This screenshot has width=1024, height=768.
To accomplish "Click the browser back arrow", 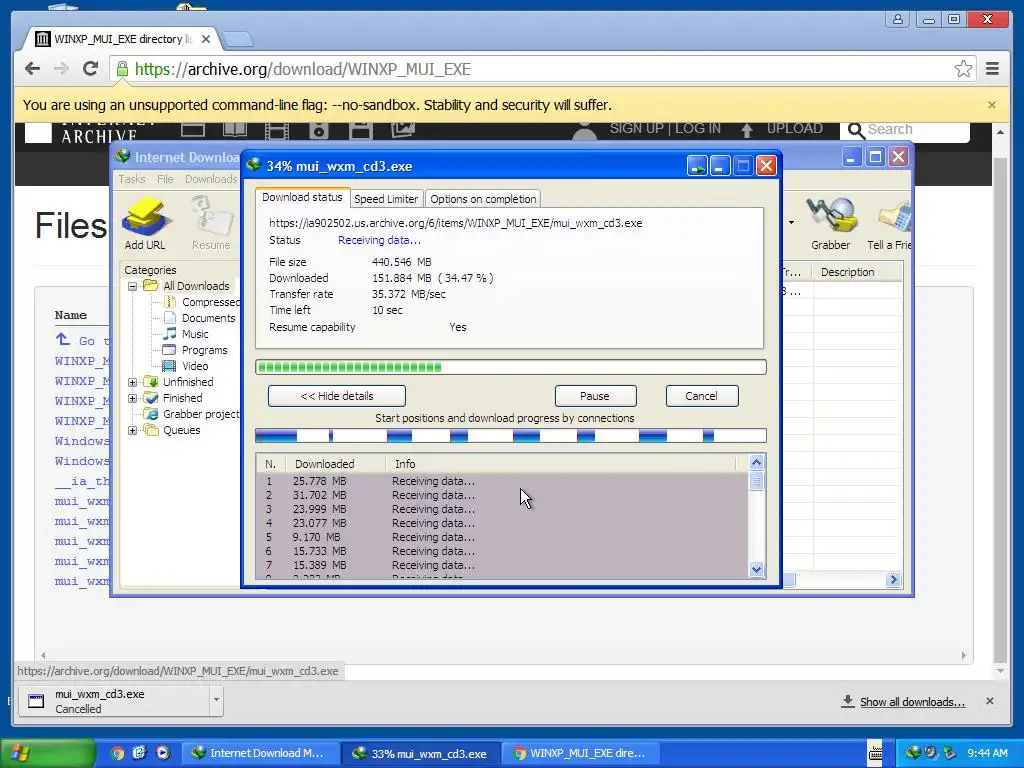I will coord(32,69).
